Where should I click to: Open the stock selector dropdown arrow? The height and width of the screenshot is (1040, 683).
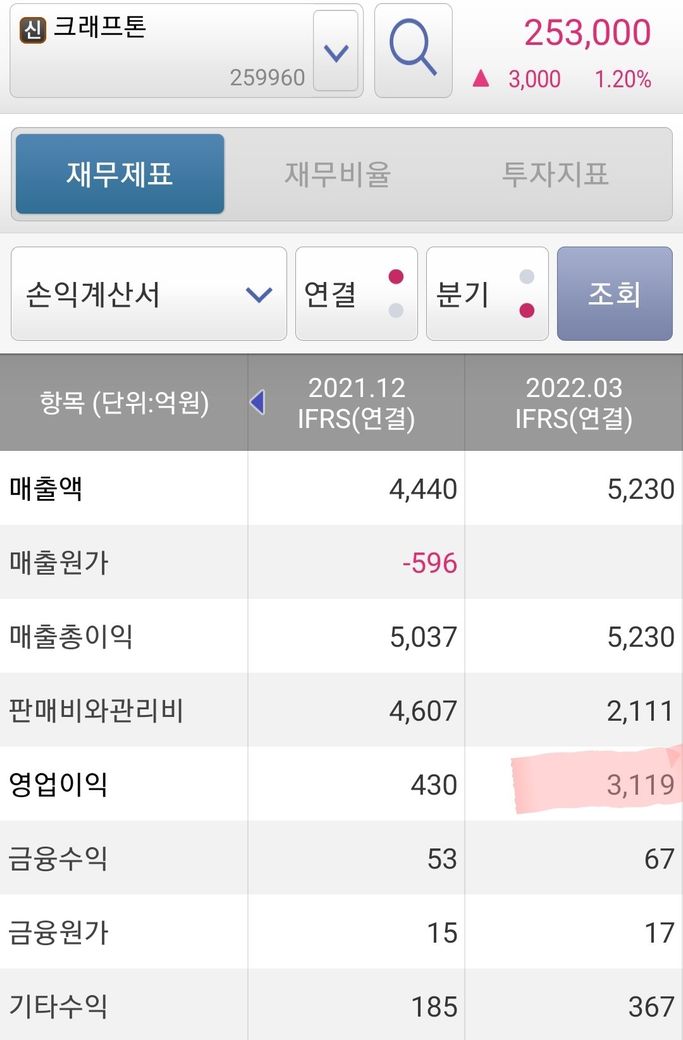coord(336,51)
